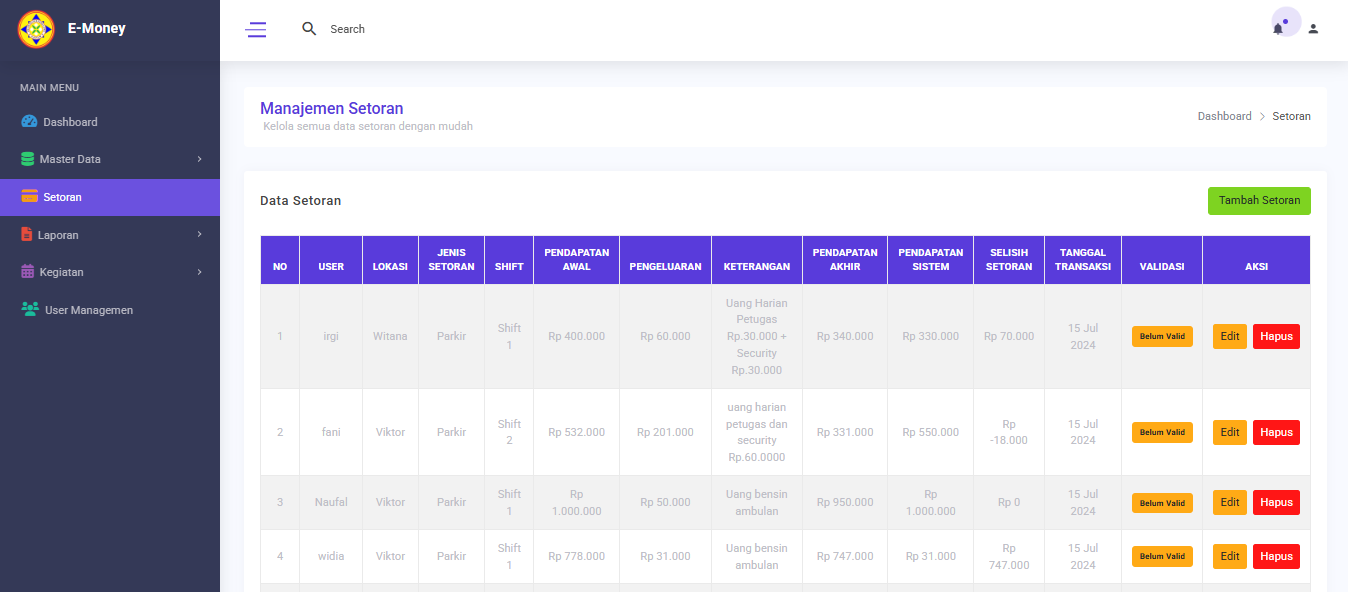The width and height of the screenshot is (1348, 592).
Task: Click Edit for irgi's setoran row
Action: [1229, 337]
